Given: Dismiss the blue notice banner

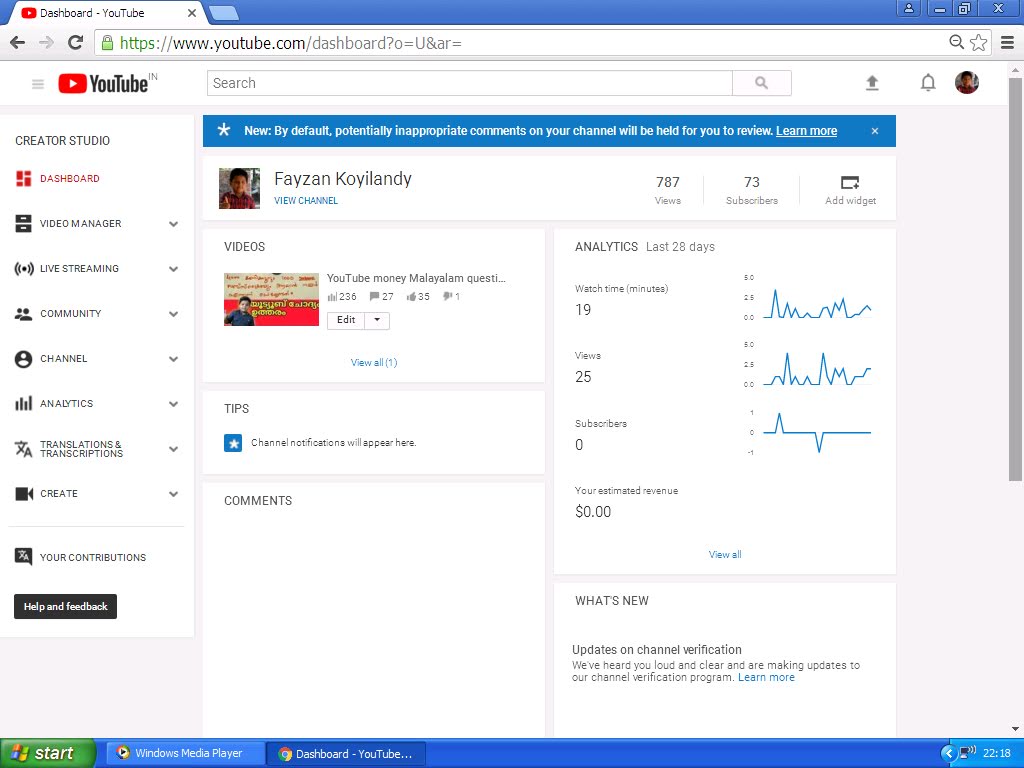Looking at the screenshot, I should (x=874, y=131).
